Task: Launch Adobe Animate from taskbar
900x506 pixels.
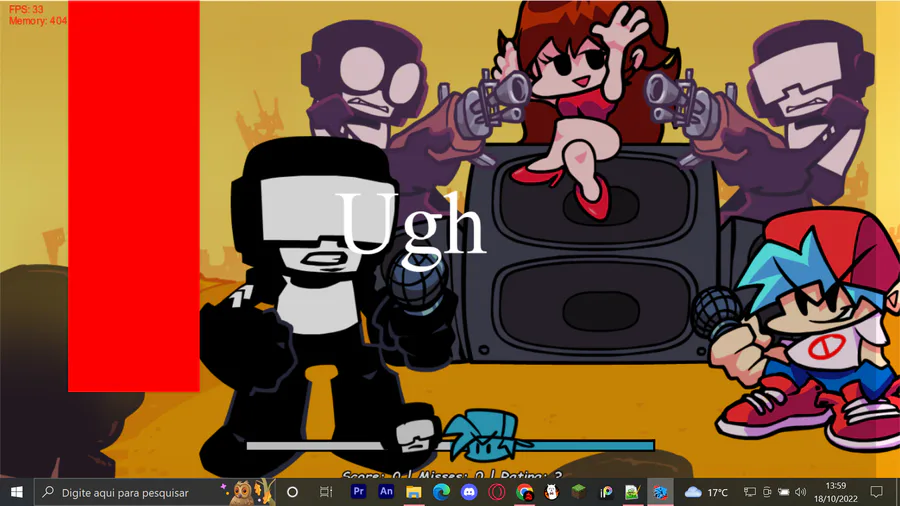Action: tap(386, 492)
